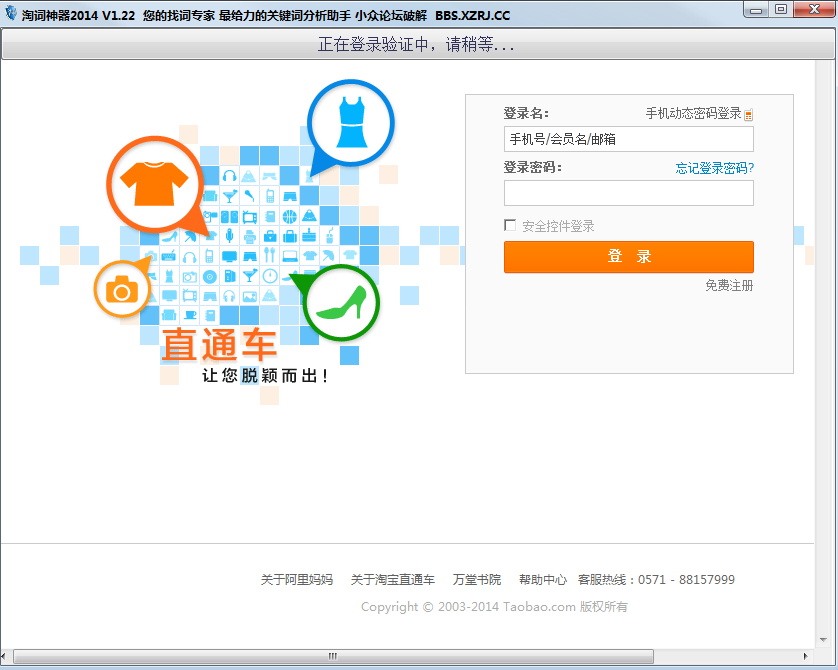Viewport: 838px width, 670px height.
Task: Click the small phone icon beside 手机动态密码登录
Action: (x=748, y=115)
